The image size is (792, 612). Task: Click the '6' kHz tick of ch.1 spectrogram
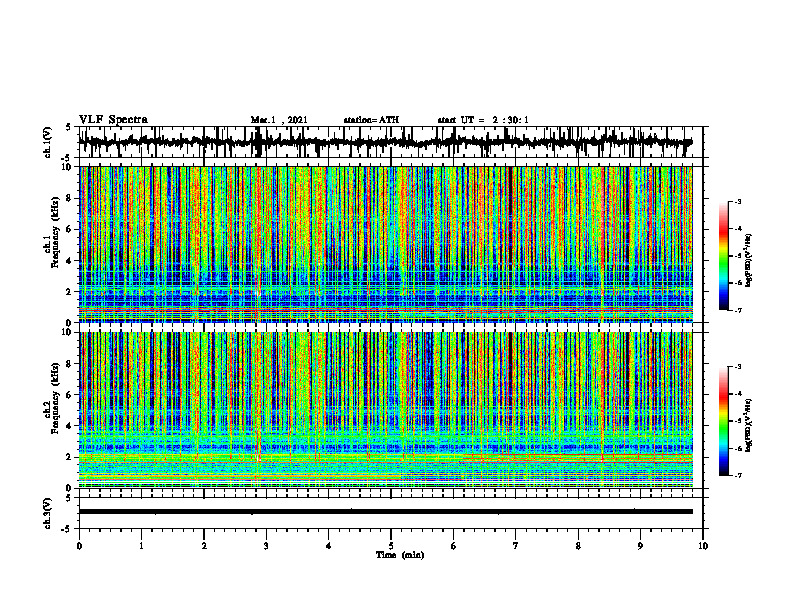click(70, 230)
